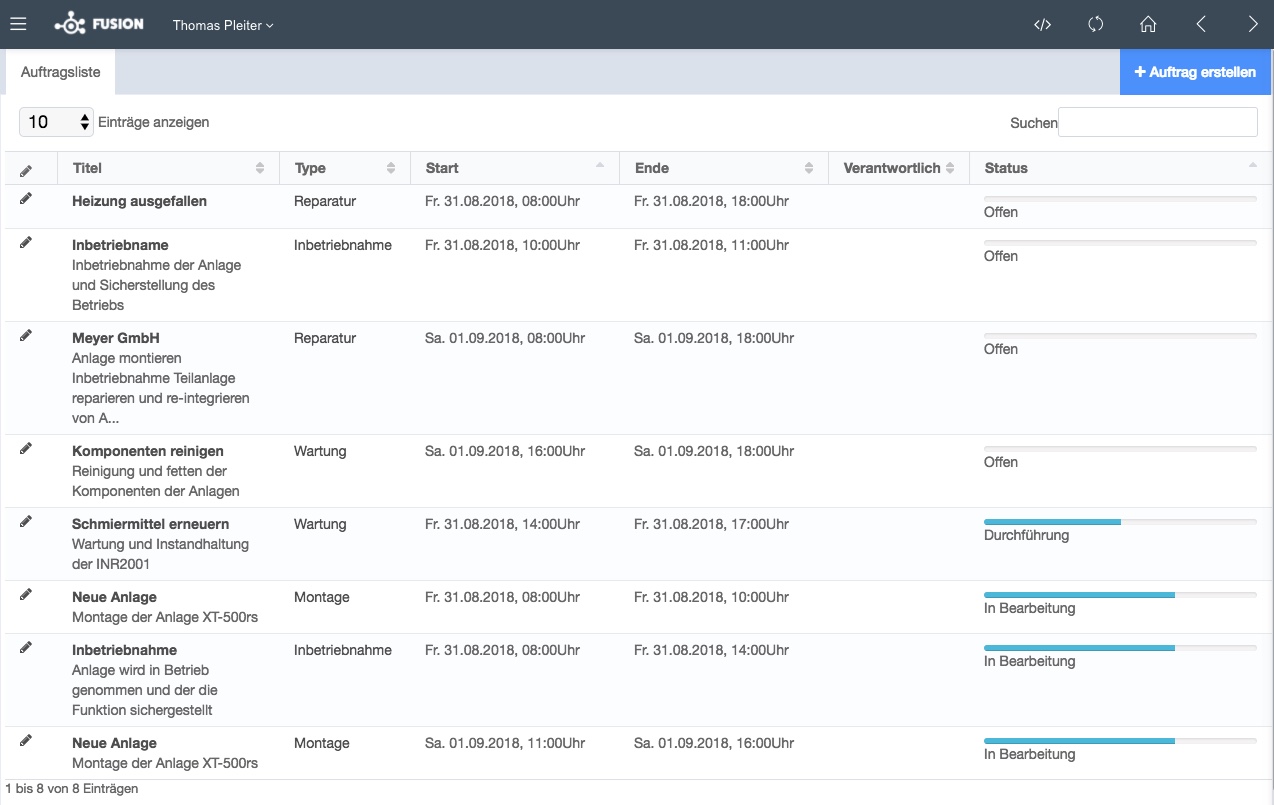Click '1 bis 8 von 8 Einträgen' info
The width and height of the screenshot is (1274, 805).
pyautogui.click(x=72, y=789)
